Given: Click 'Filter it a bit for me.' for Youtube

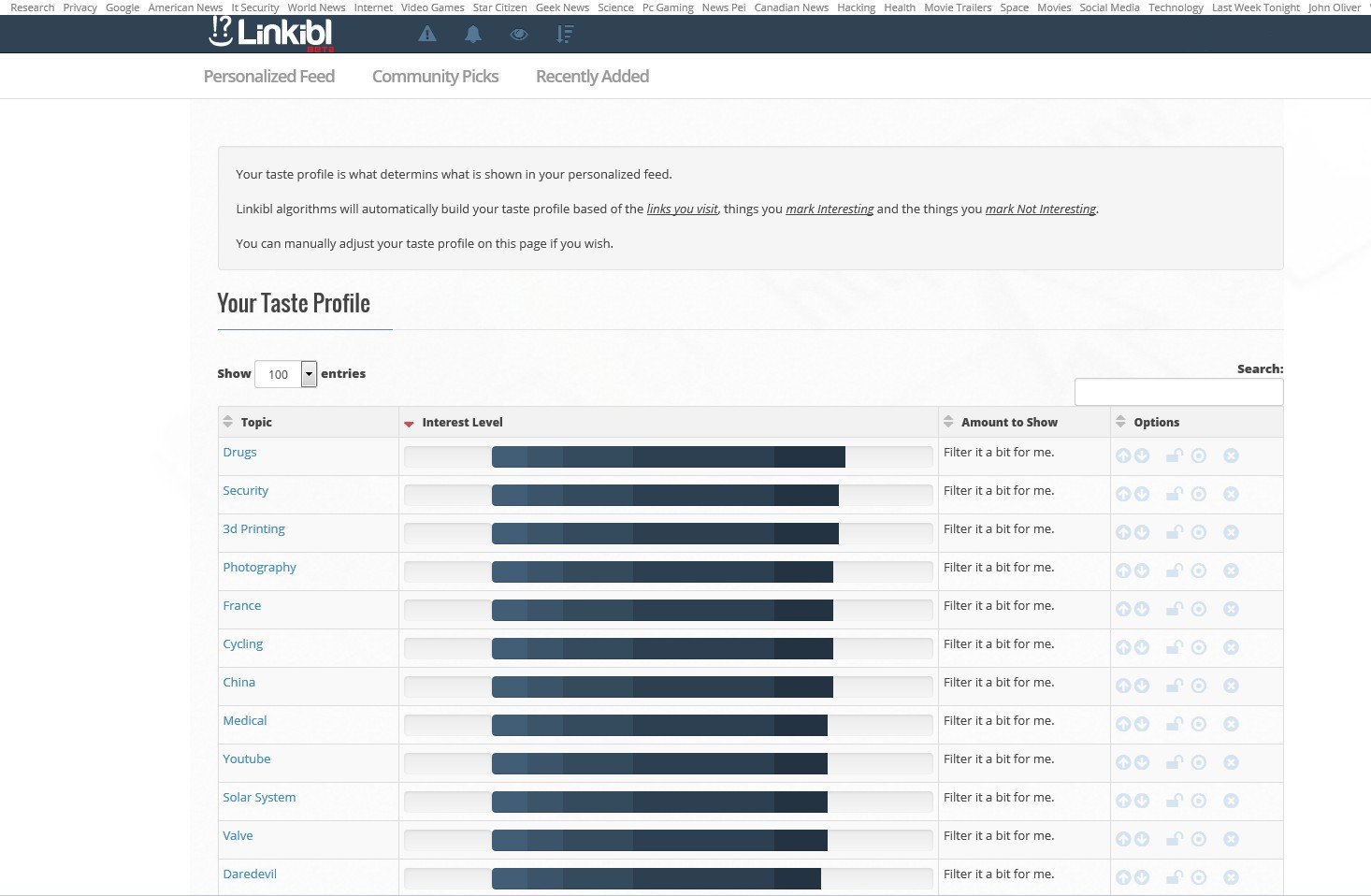Looking at the screenshot, I should coord(999,759).
